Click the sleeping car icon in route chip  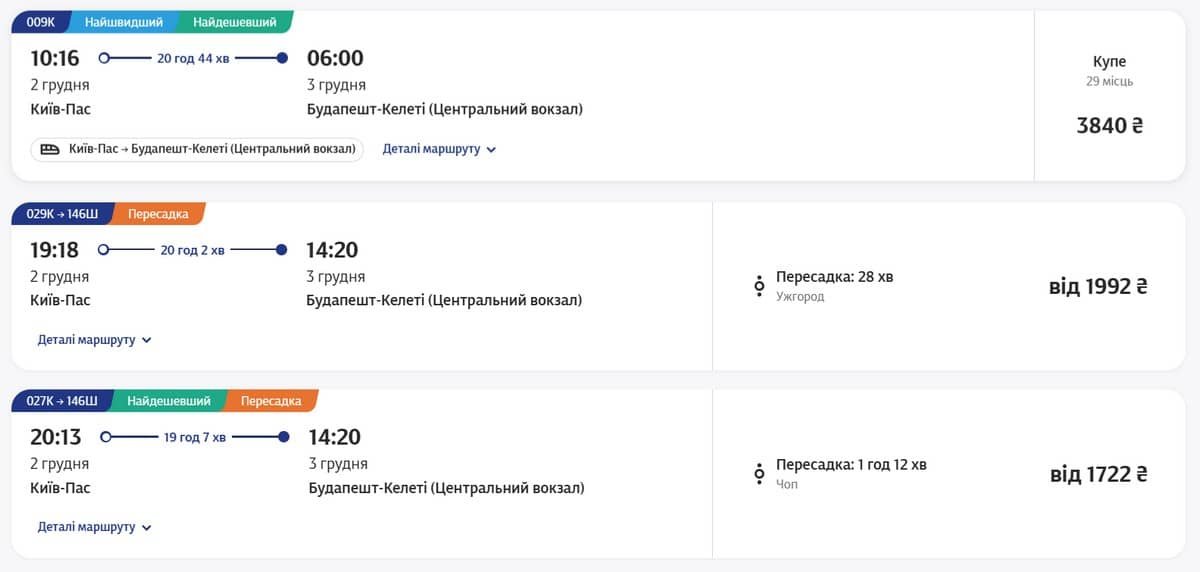click(x=50, y=150)
